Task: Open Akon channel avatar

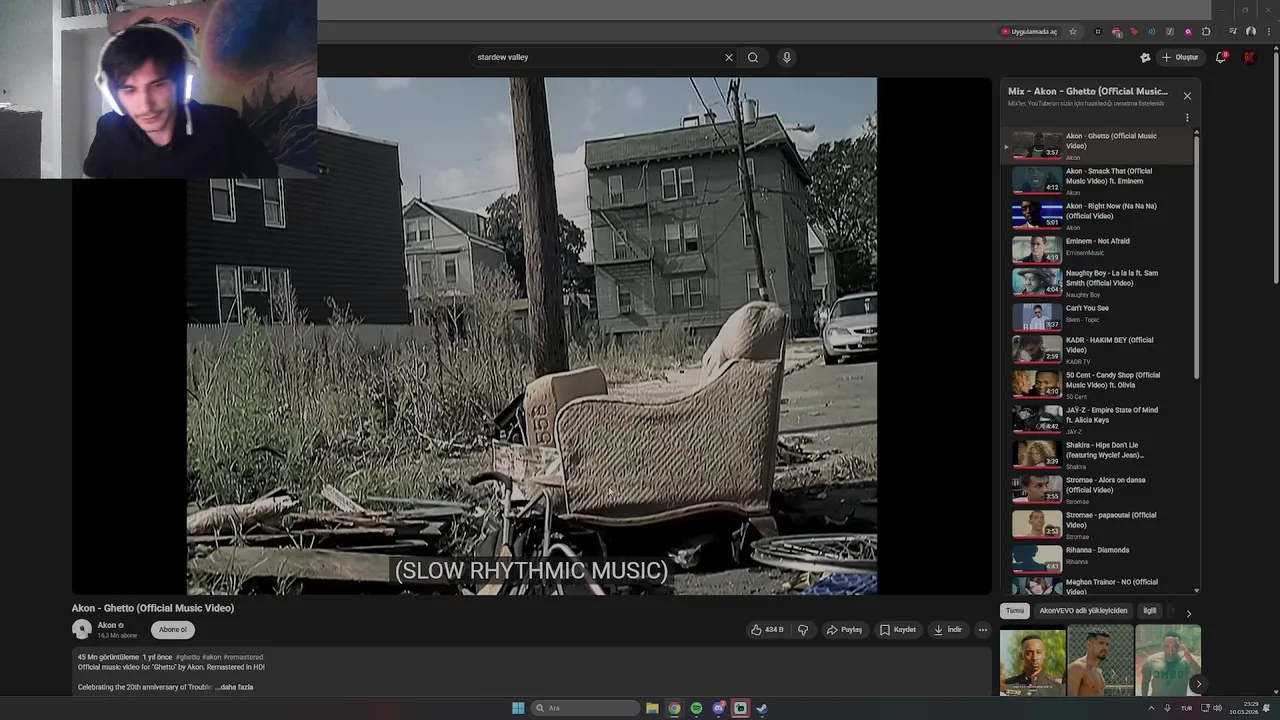Action: (82, 629)
